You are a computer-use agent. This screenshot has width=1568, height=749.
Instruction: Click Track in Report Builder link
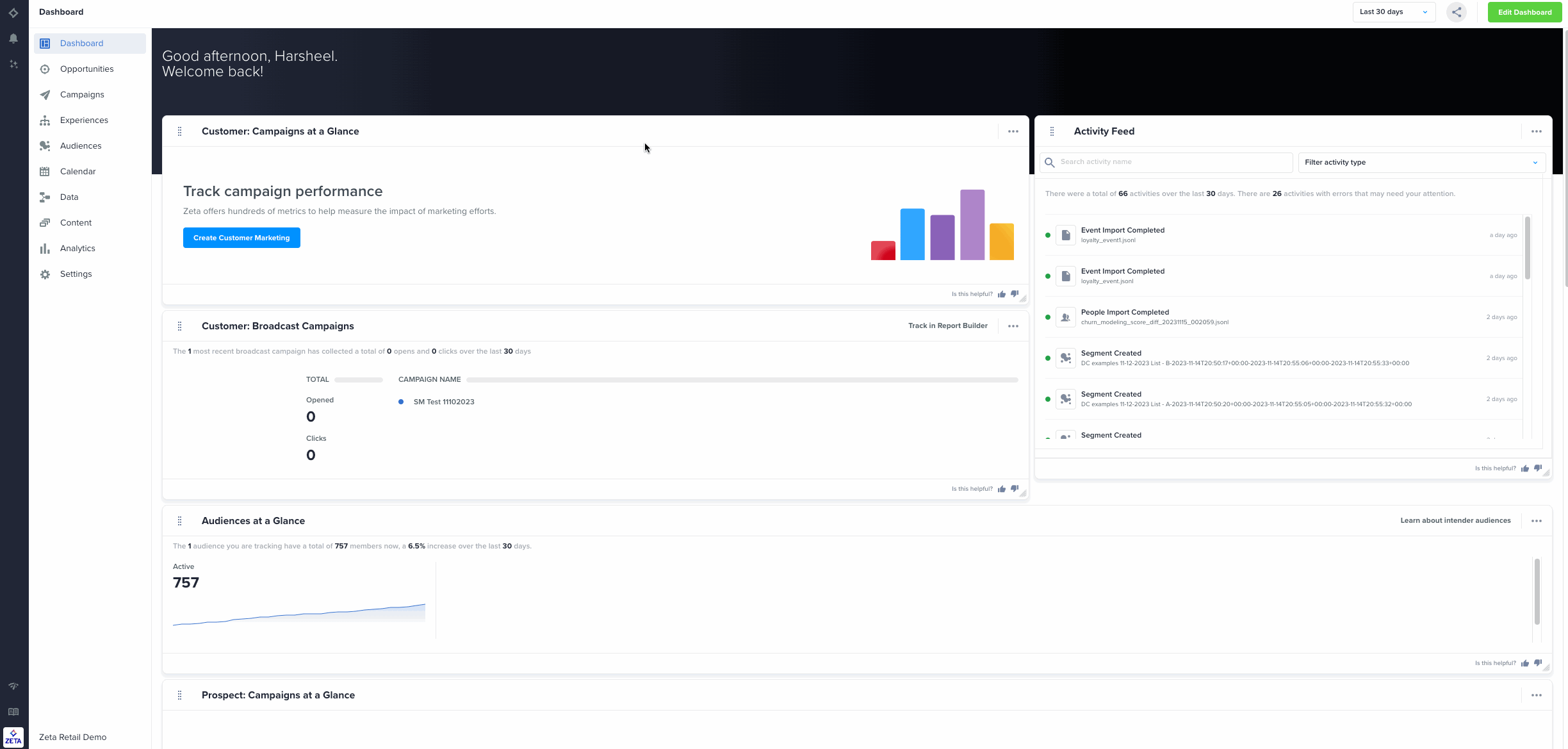click(x=947, y=326)
